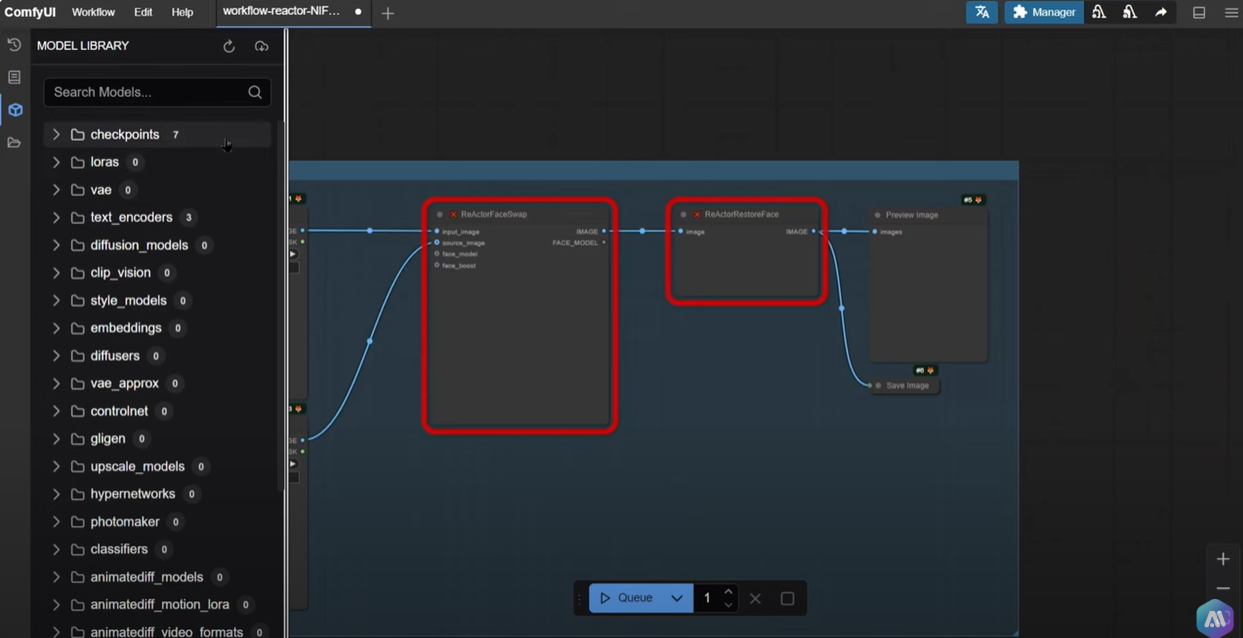Click the load all folders cloud icon
Viewport: 1243px width, 638px height.
[x=261, y=46]
